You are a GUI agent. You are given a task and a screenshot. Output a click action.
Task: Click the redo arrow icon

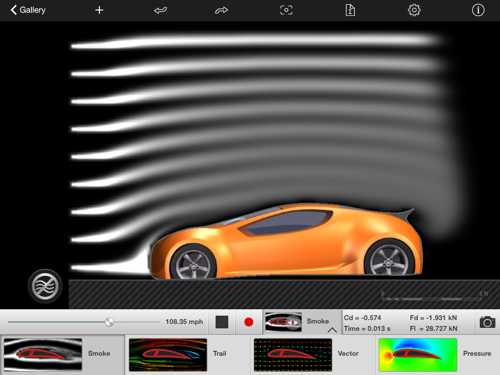tap(222, 11)
